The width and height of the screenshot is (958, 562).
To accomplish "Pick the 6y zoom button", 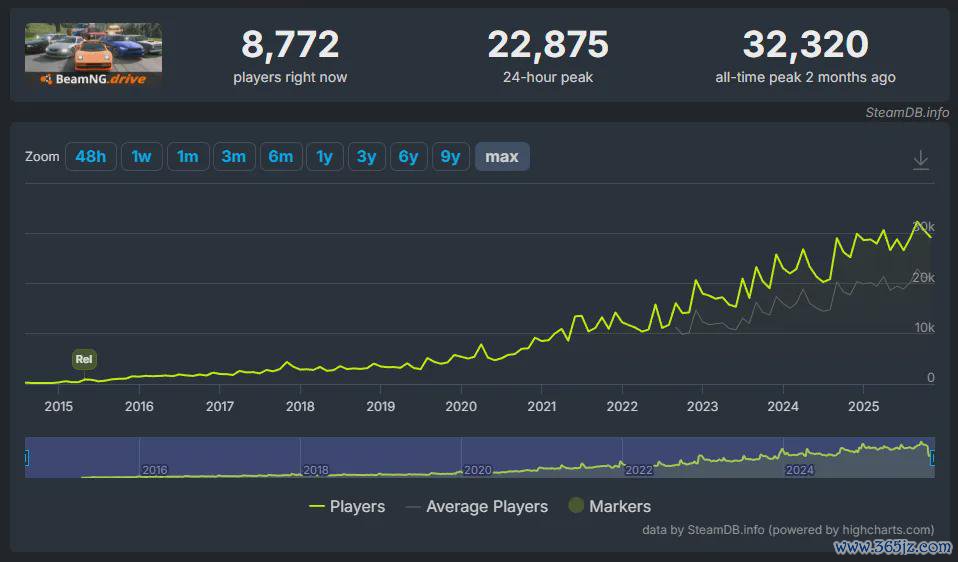I will click(x=409, y=157).
